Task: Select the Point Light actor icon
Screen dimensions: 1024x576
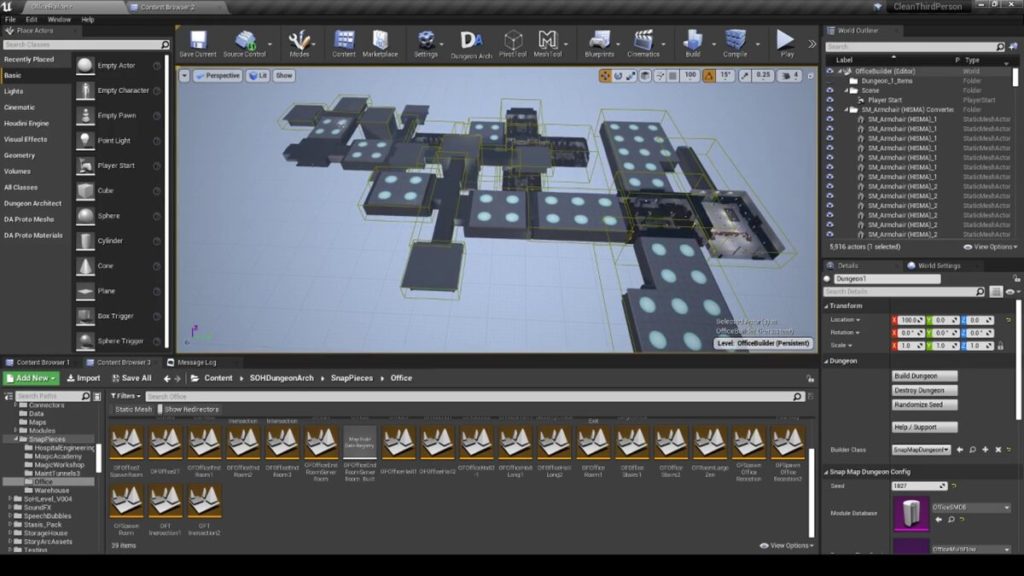Action: (86, 141)
